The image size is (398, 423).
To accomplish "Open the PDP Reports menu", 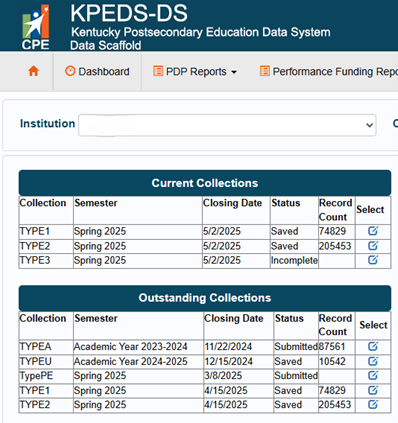I will (195, 71).
